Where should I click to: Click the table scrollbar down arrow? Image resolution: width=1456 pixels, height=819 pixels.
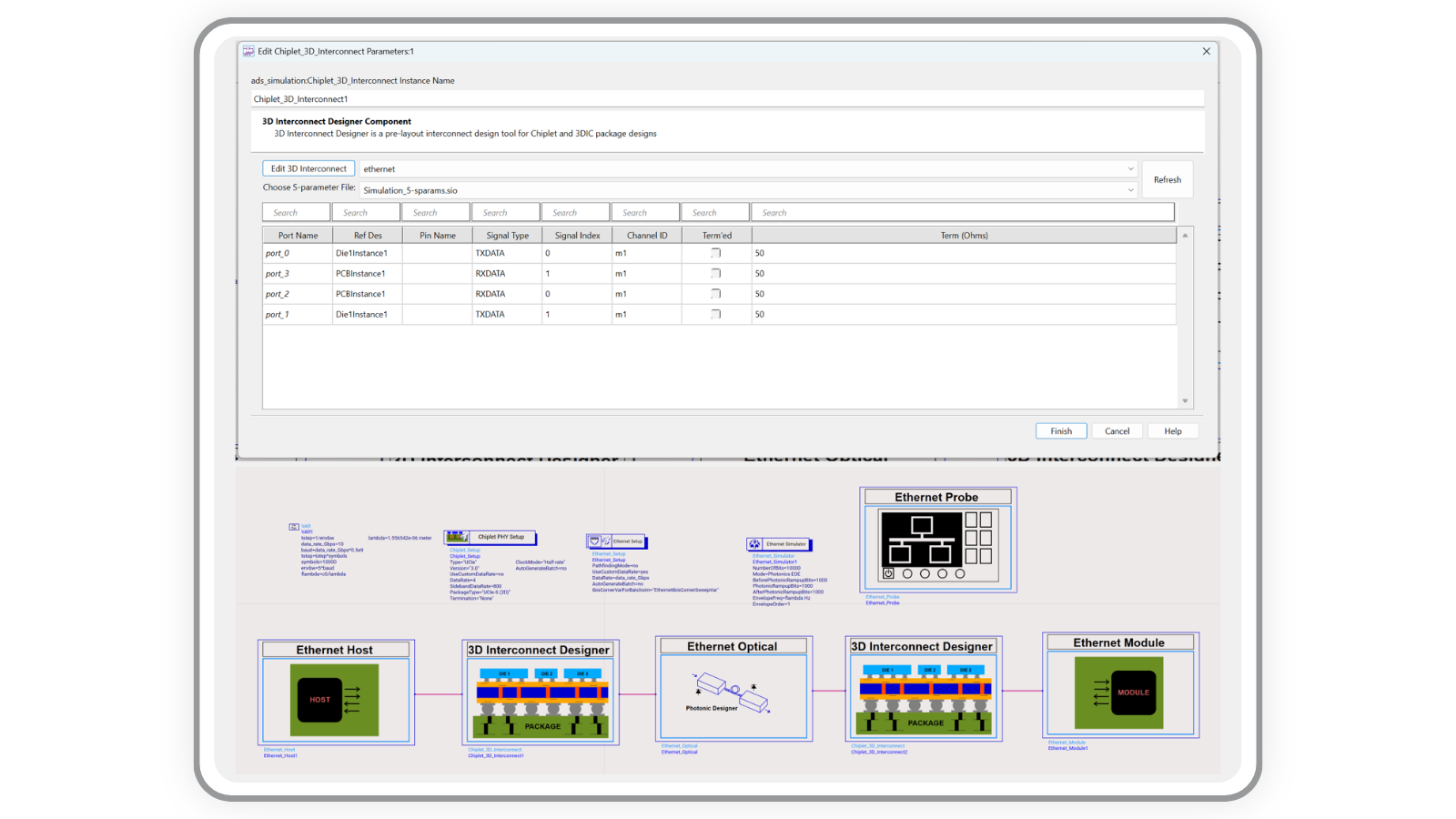coord(1185,400)
